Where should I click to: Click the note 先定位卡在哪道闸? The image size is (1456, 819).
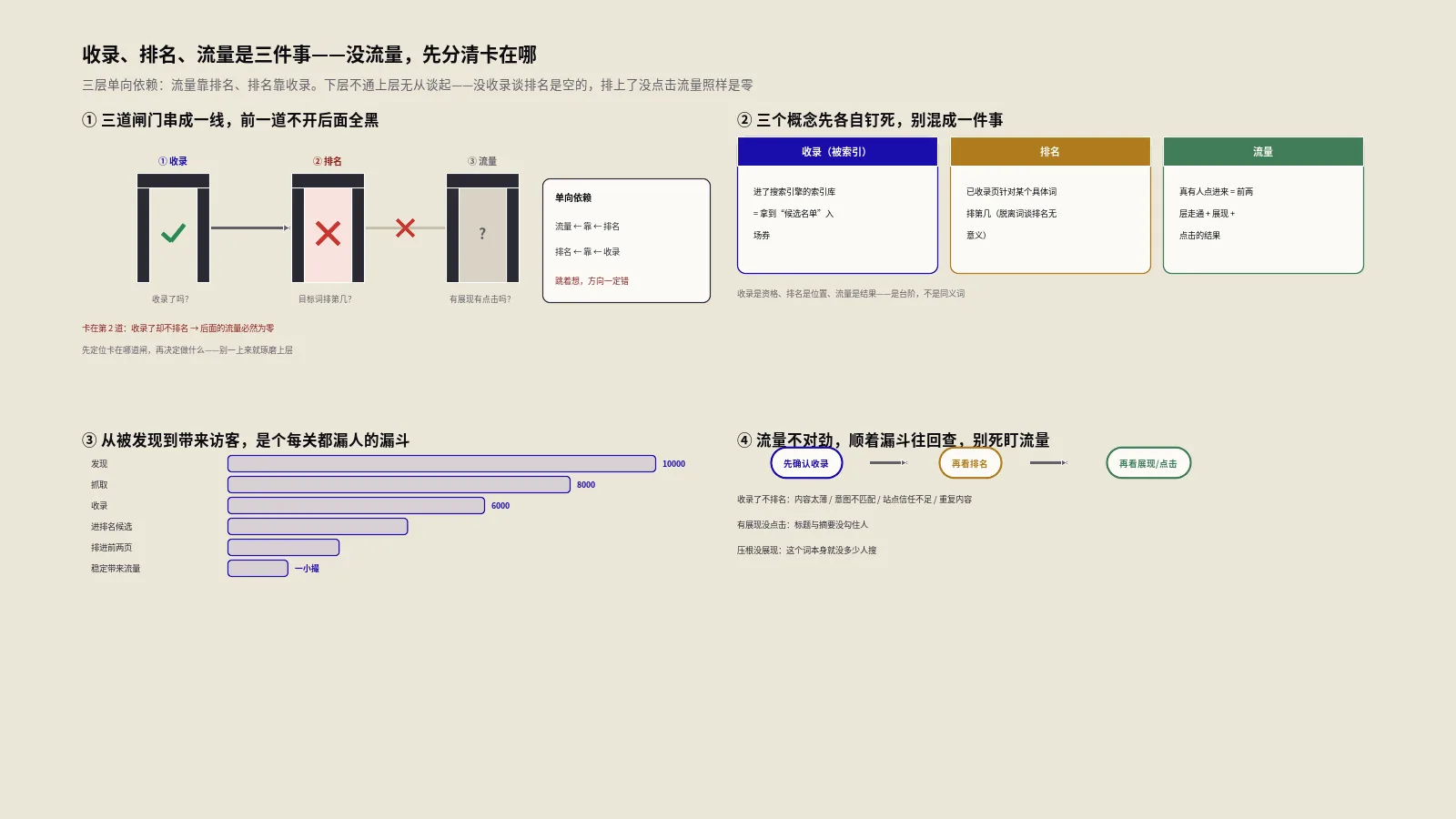(187, 350)
